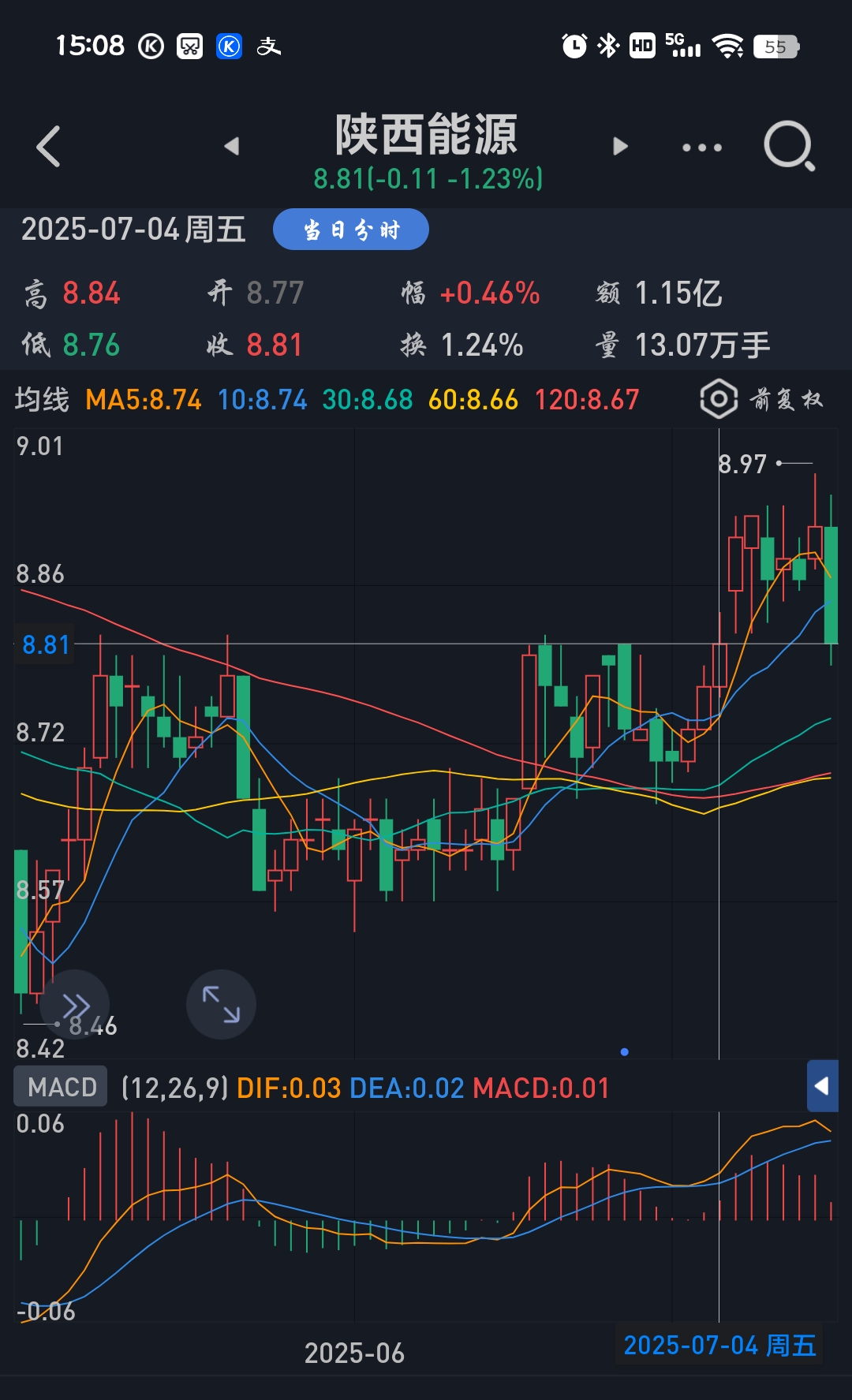Tap the 120:8.67 moving average value
Viewport: 852px width, 1400px height.
pos(587,400)
